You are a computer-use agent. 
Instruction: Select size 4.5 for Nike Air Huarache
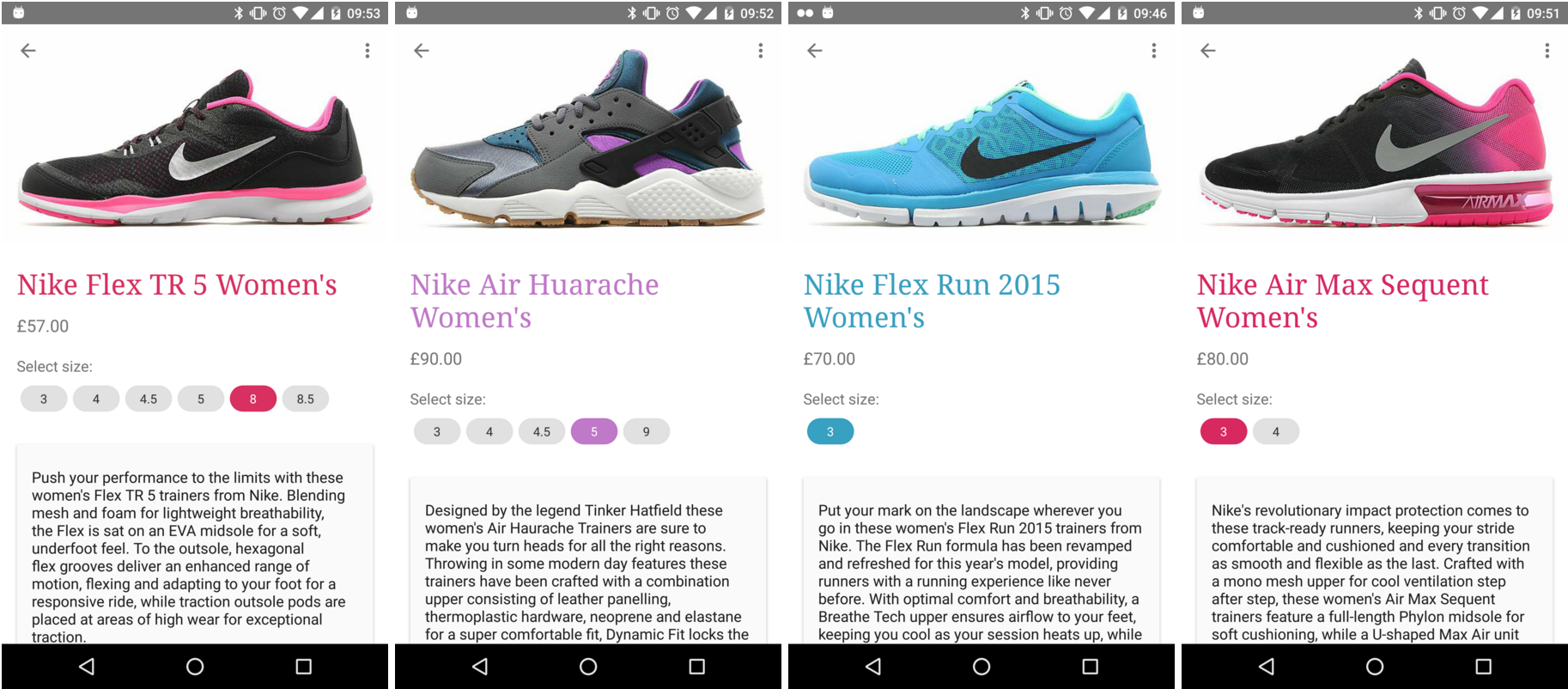pos(542,431)
